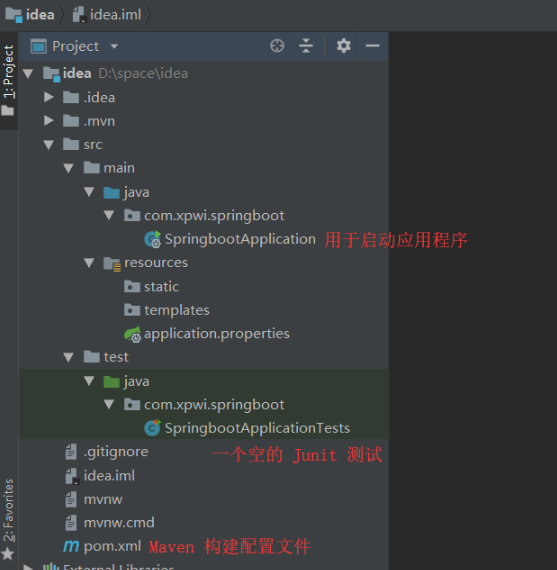Click the Maven m icon for pom.xml
557x570 pixels.
[71, 546]
